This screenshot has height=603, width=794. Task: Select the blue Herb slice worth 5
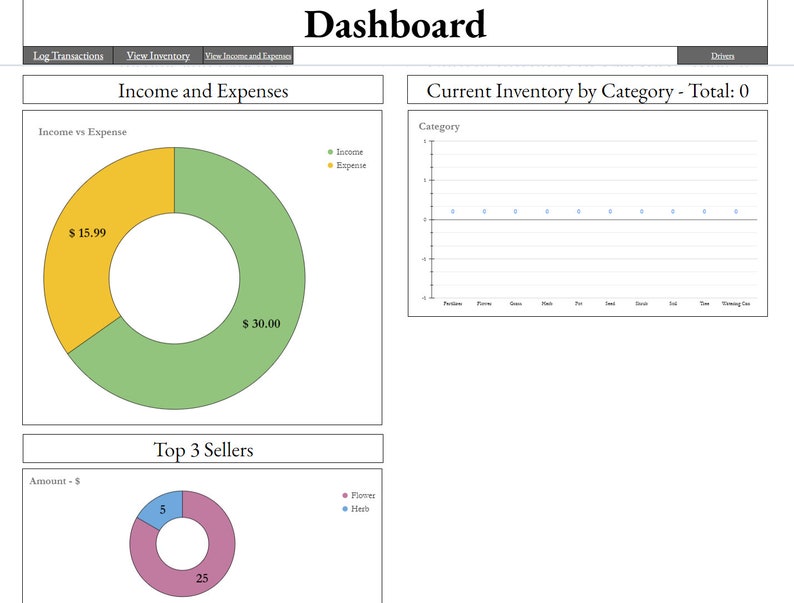pyautogui.click(x=164, y=508)
